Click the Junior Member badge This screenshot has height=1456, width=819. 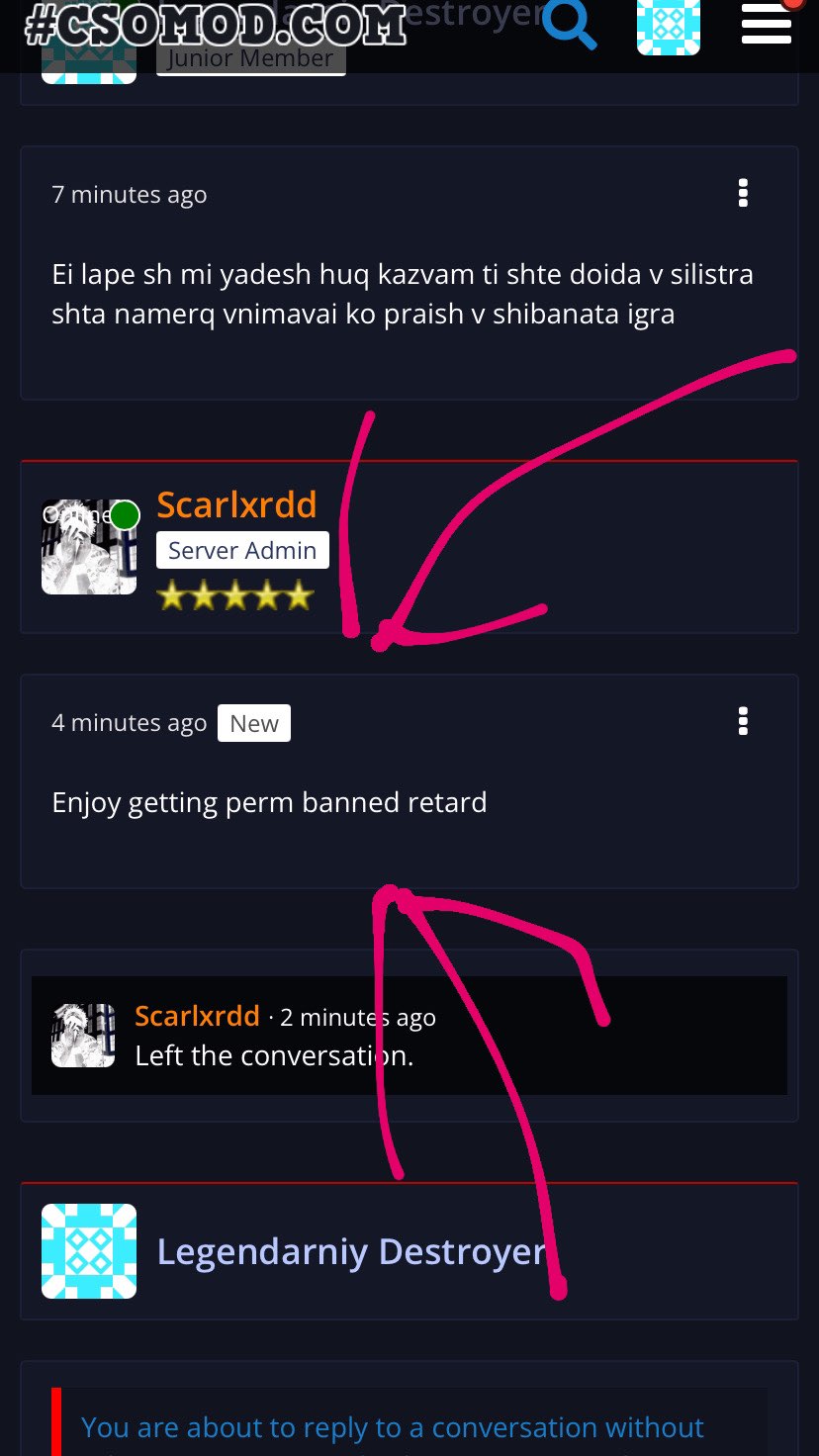(250, 58)
